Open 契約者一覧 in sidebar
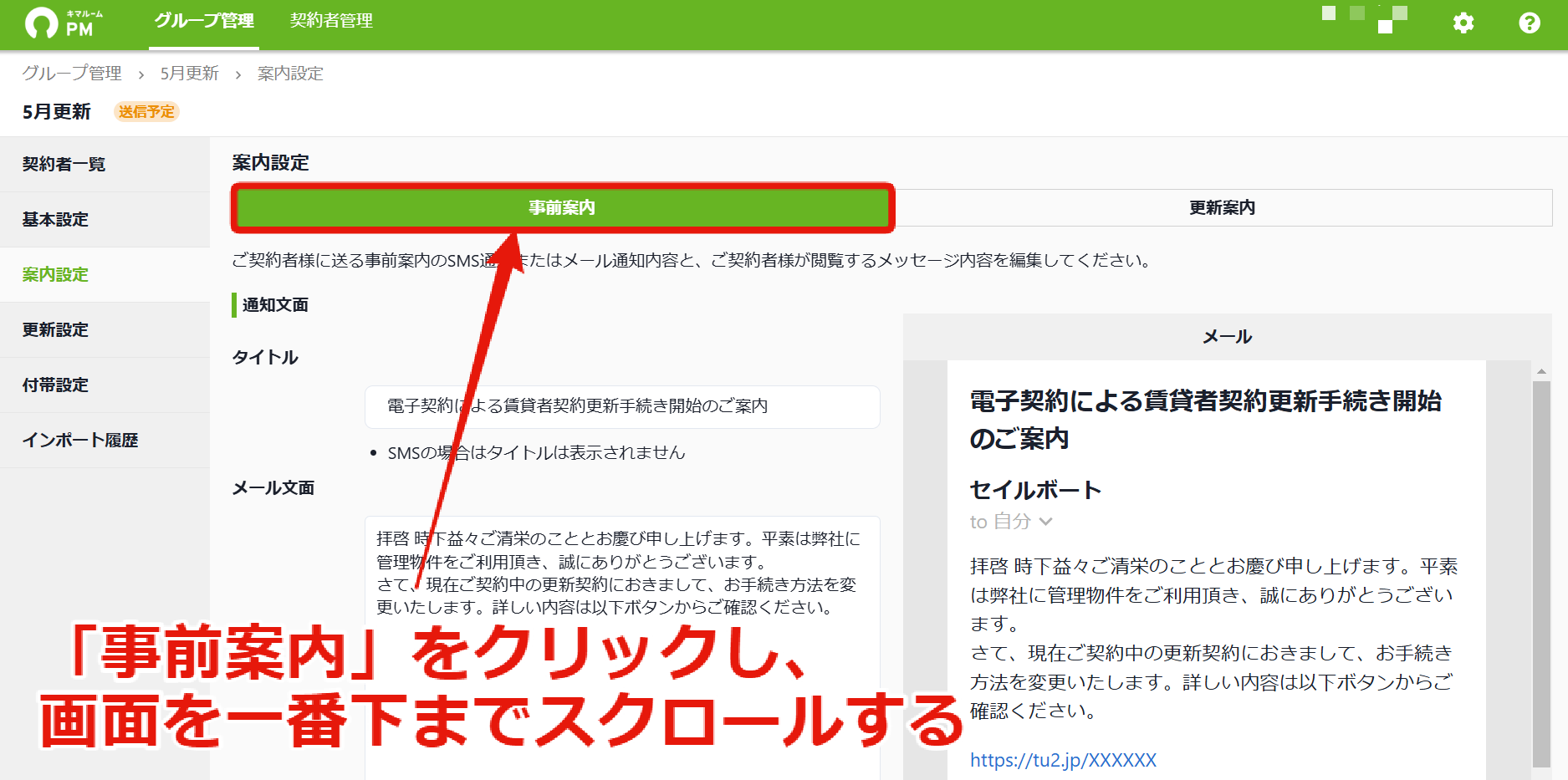This screenshot has height=780, width=1568. pyautogui.click(x=105, y=165)
